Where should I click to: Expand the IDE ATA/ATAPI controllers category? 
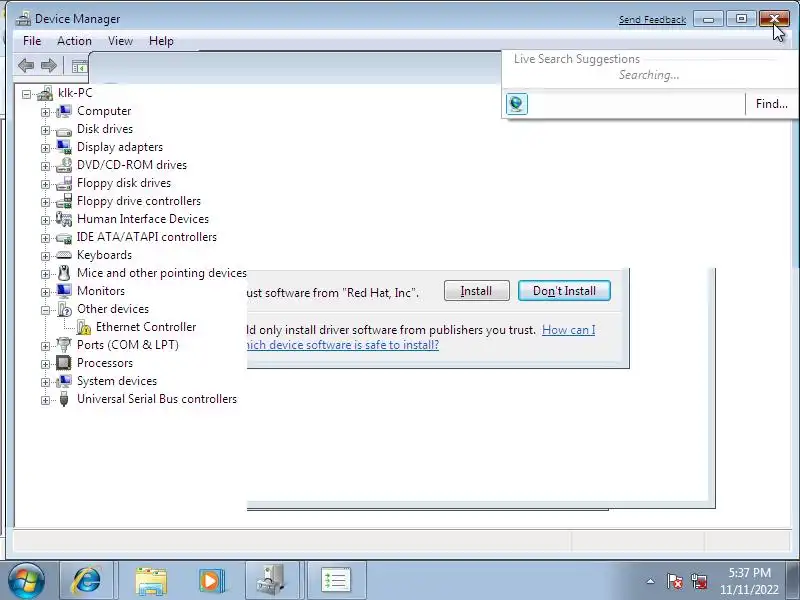[x=45, y=238]
